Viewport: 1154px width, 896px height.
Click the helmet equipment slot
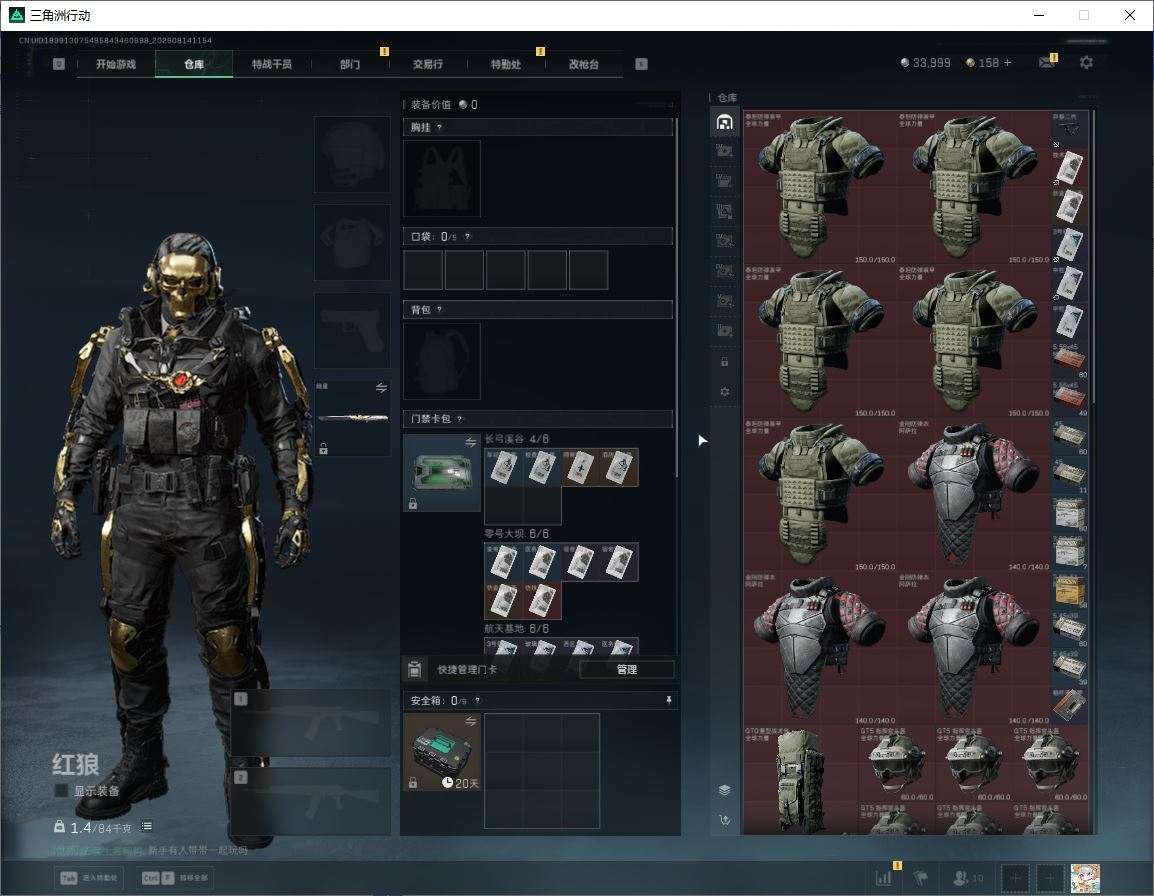(x=353, y=155)
